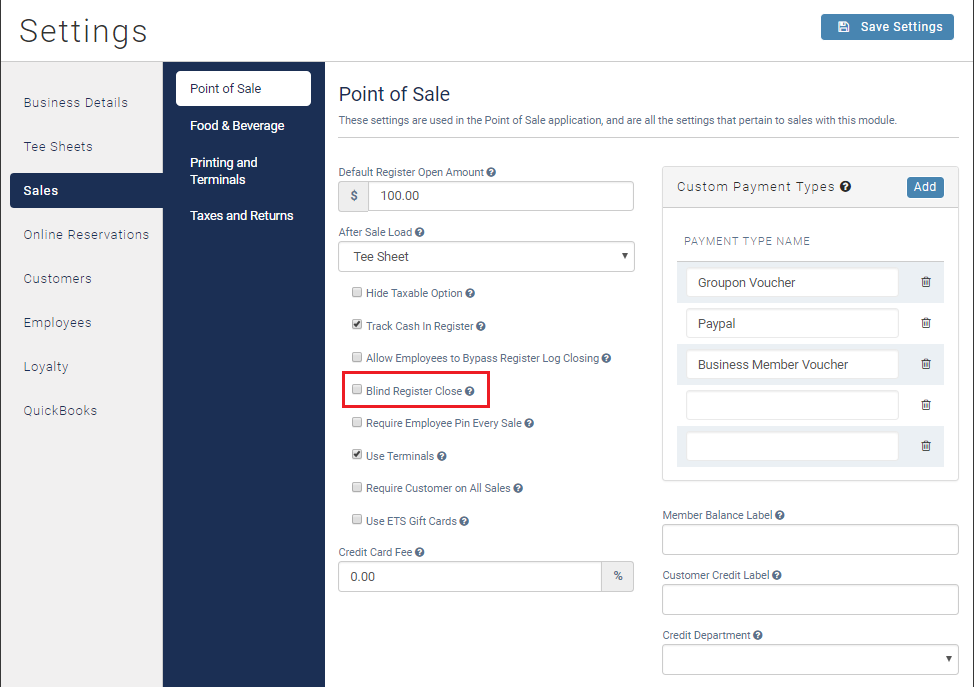Delete the Groupon Voucher payment type

coord(924,282)
